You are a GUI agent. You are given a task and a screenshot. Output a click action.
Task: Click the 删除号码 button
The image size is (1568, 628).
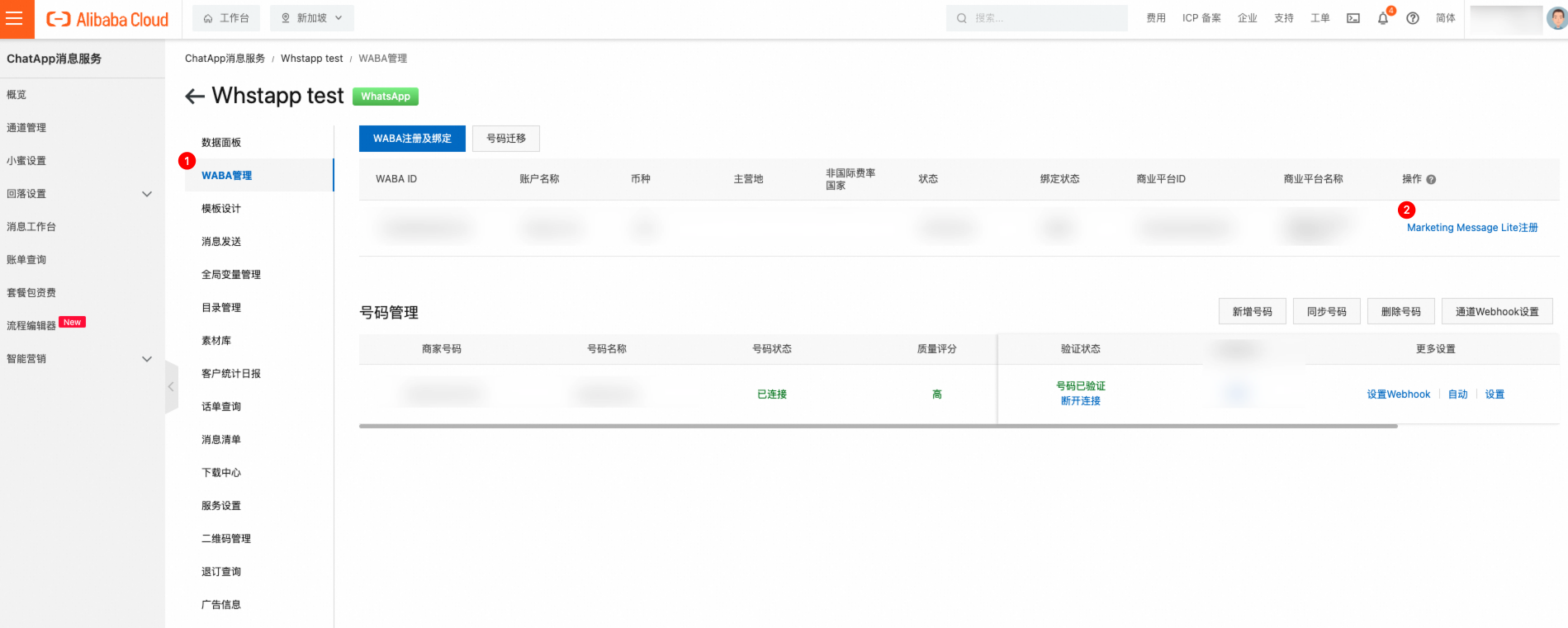pyautogui.click(x=1401, y=312)
